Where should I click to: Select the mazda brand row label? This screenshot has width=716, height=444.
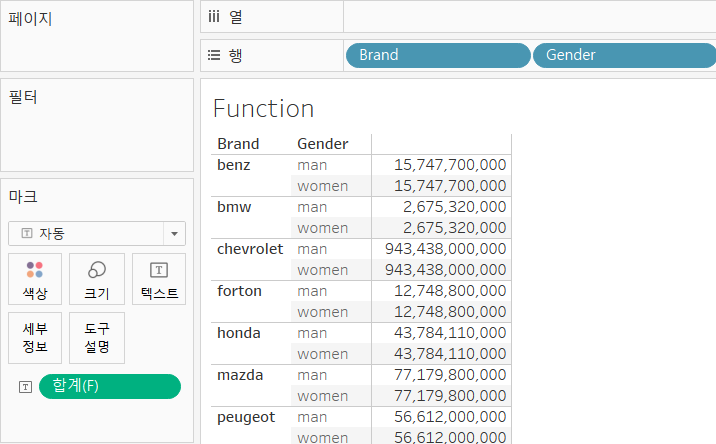point(240,375)
